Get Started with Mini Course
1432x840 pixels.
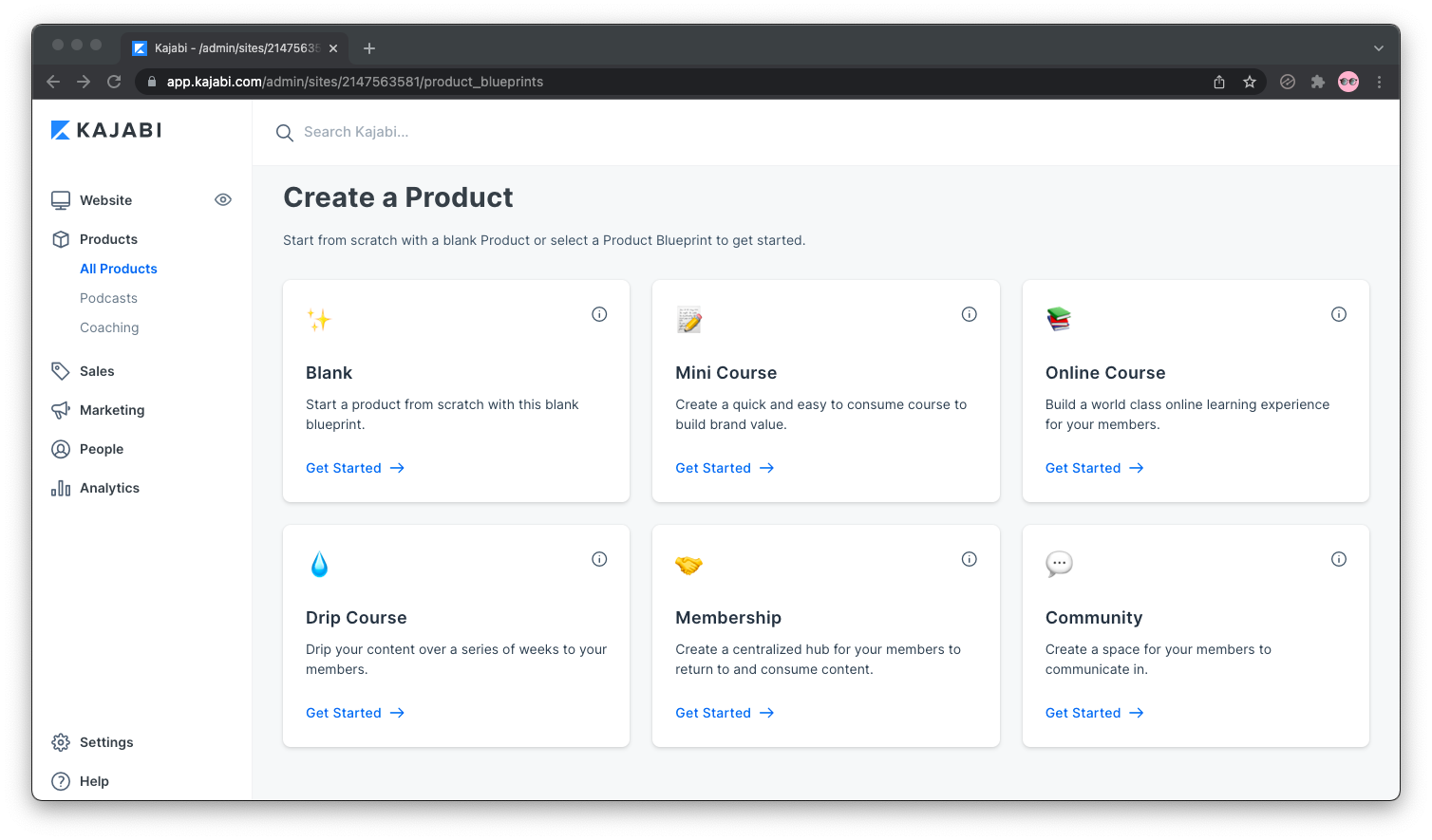pos(725,468)
